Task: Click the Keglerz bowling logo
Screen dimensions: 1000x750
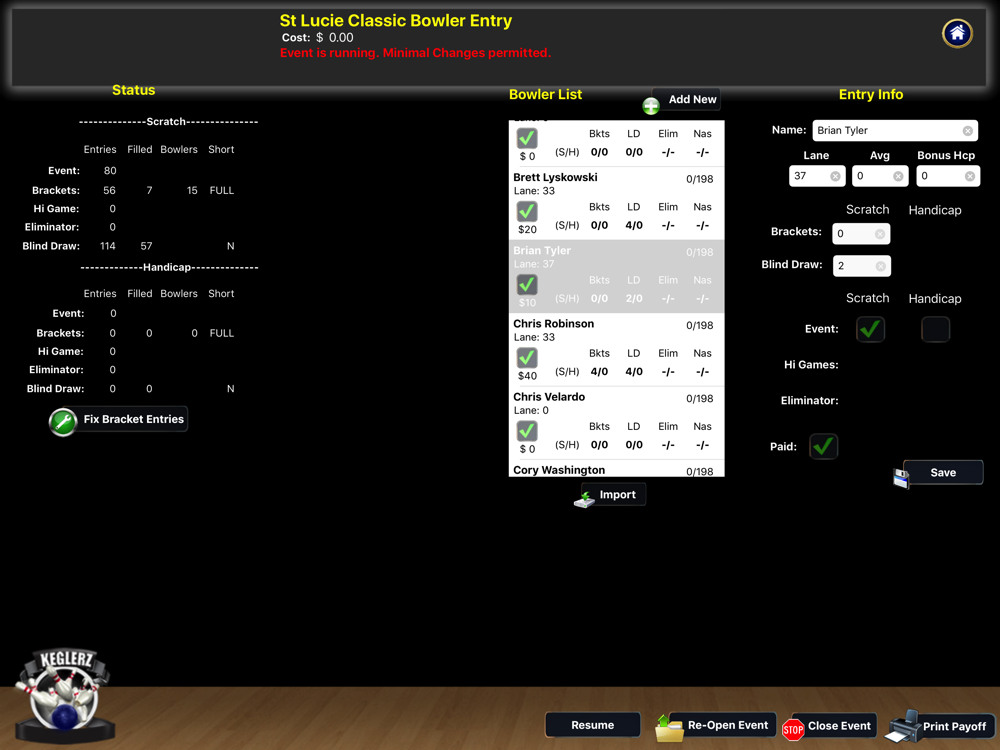Action: (65, 695)
